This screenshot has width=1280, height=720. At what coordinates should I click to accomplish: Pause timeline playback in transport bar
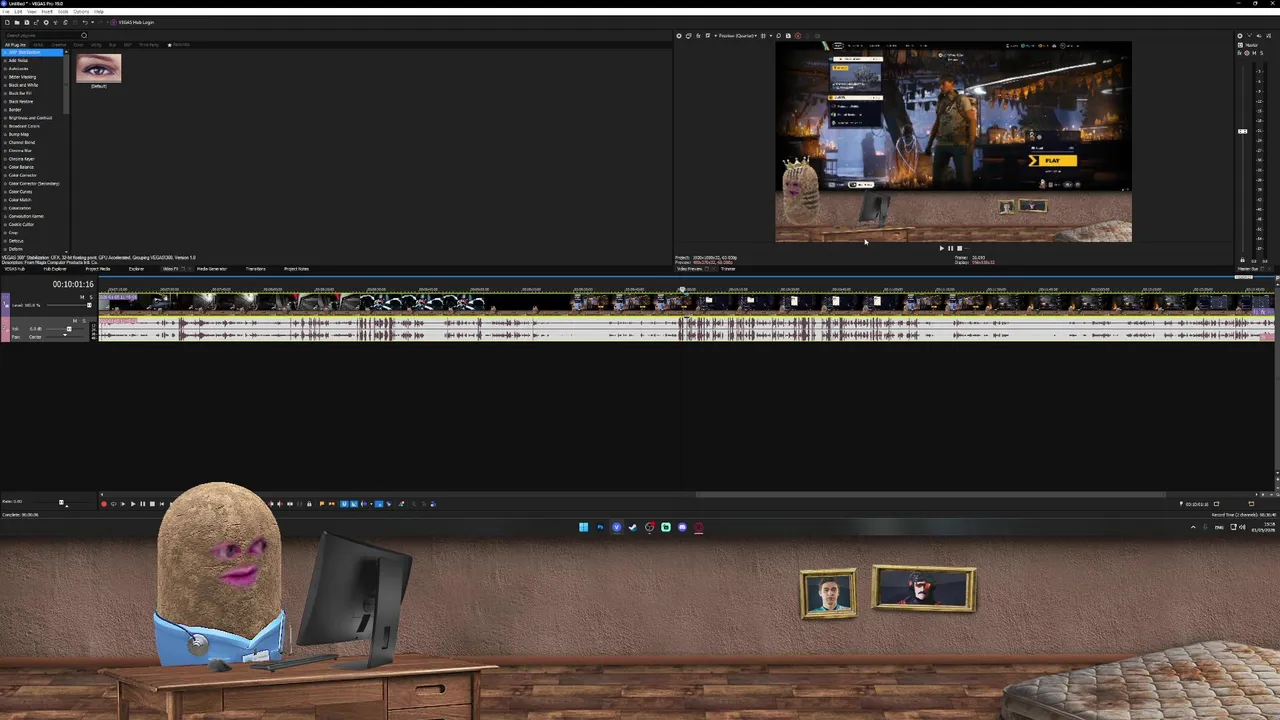pos(142,503)
